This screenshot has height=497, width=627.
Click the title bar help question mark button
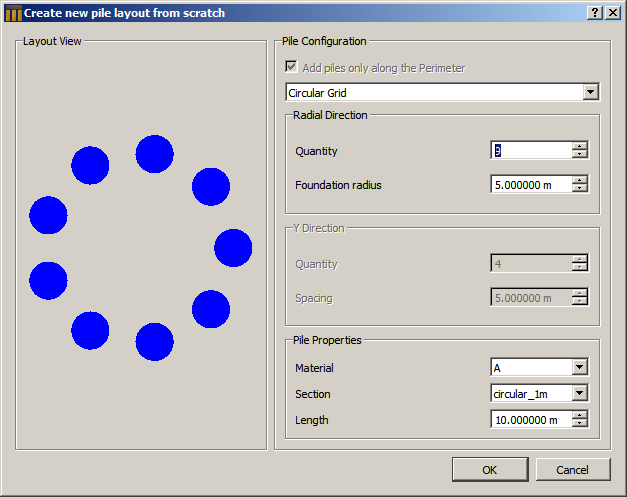[x=596, y=13]
